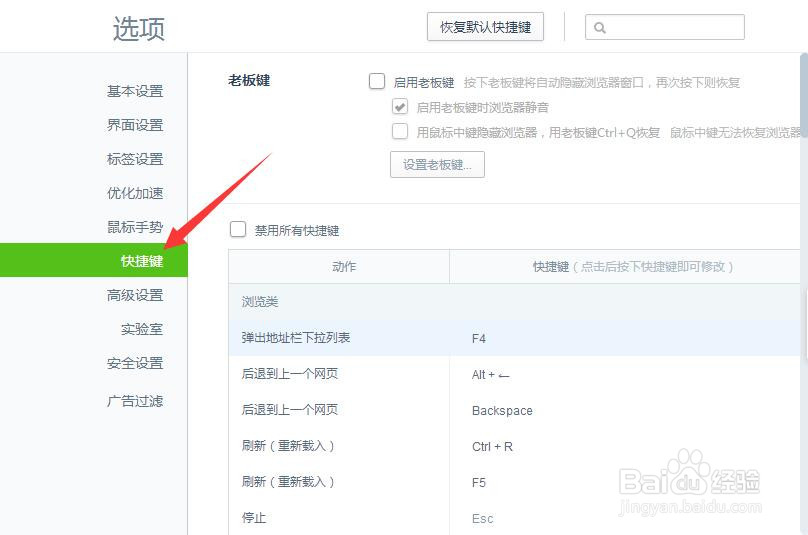Viewport: 808px width, 535px height.
Task: Select the highlighted 快捷键 item
Action: [x=94, y=260]
